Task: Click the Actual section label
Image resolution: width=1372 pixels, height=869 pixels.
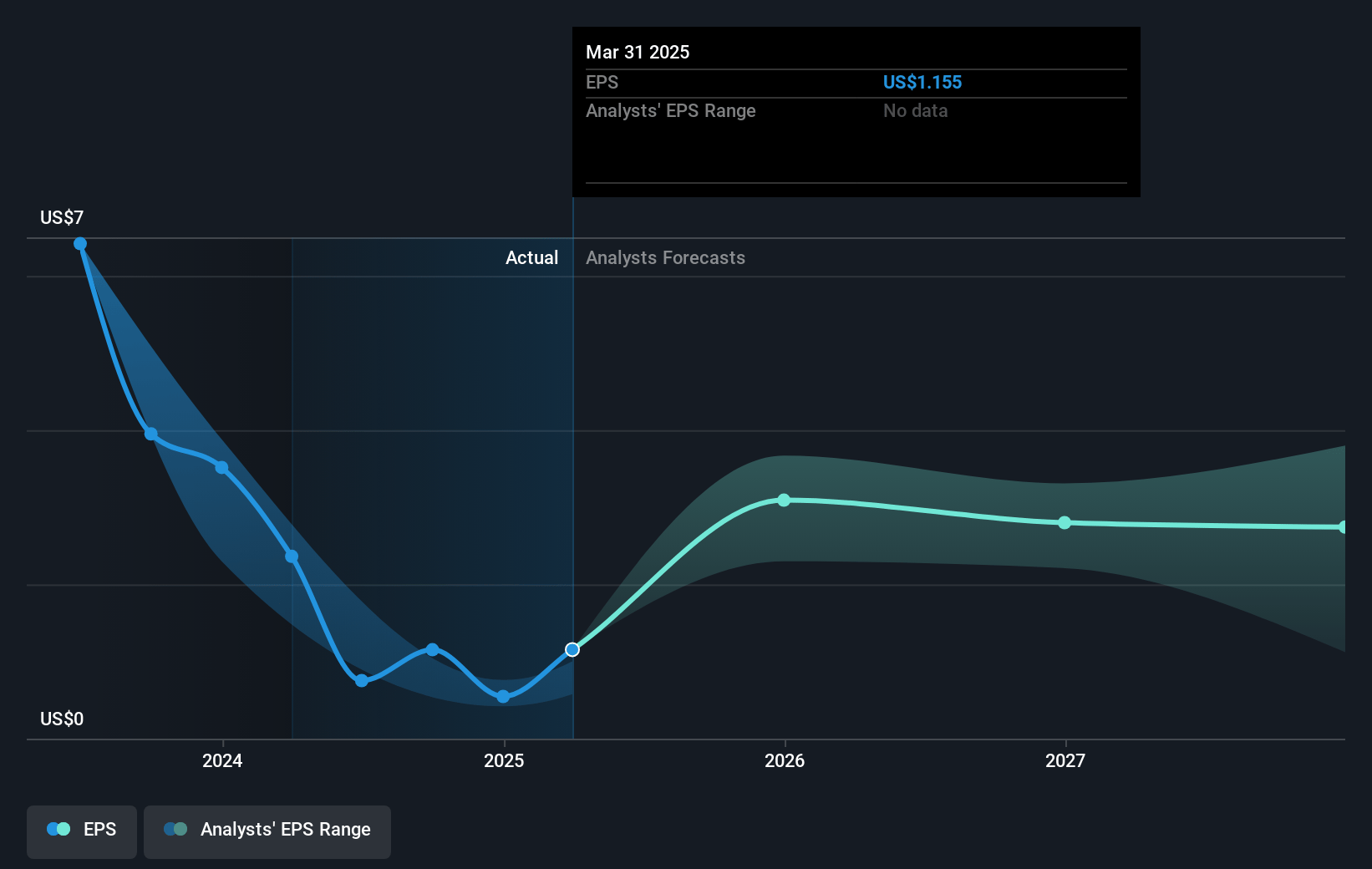Action: [531, 257]
